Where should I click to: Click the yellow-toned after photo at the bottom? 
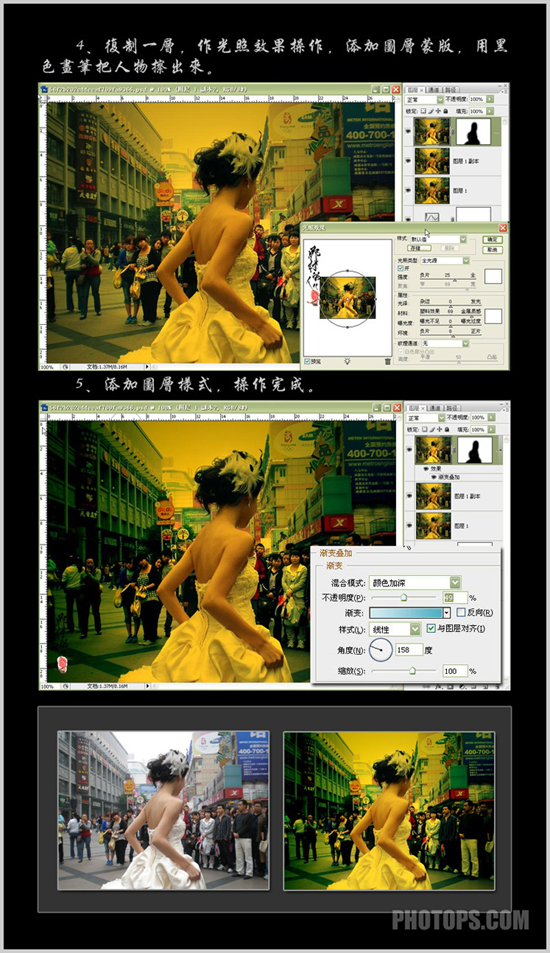[x=389, y=811]
